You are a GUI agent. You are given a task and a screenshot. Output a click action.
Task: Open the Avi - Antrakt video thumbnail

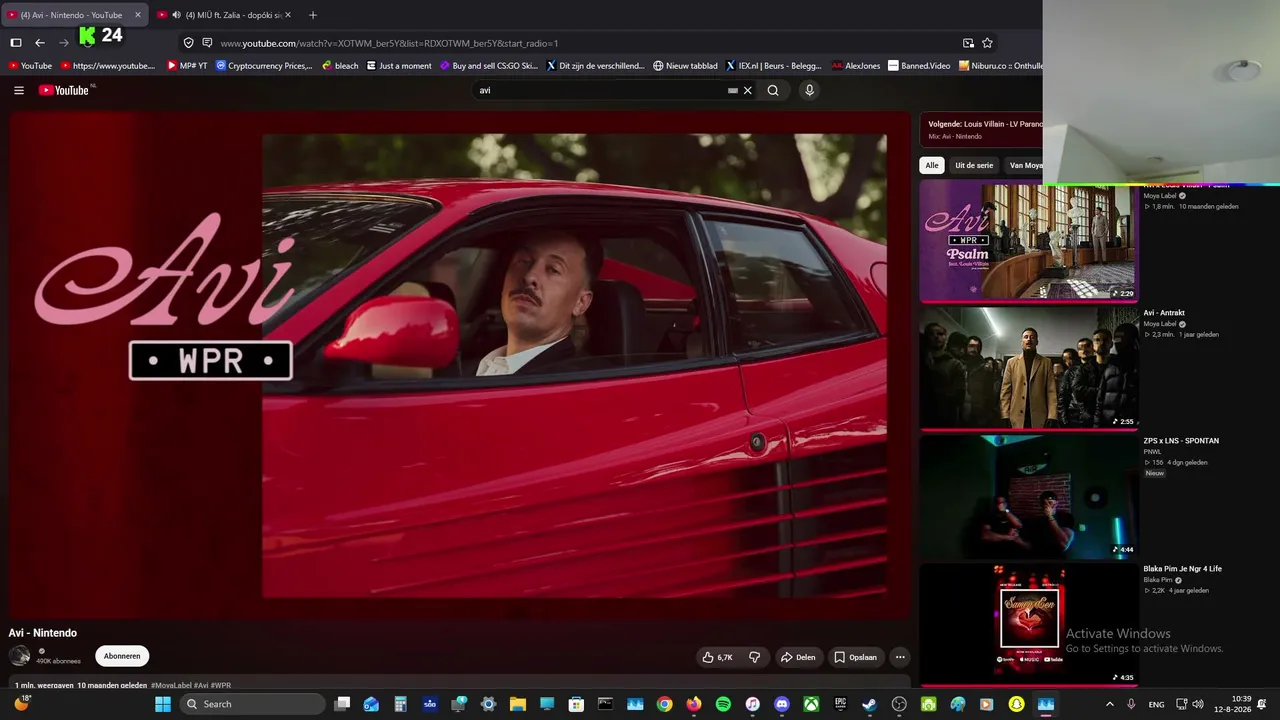click(x=1028, y=368)
